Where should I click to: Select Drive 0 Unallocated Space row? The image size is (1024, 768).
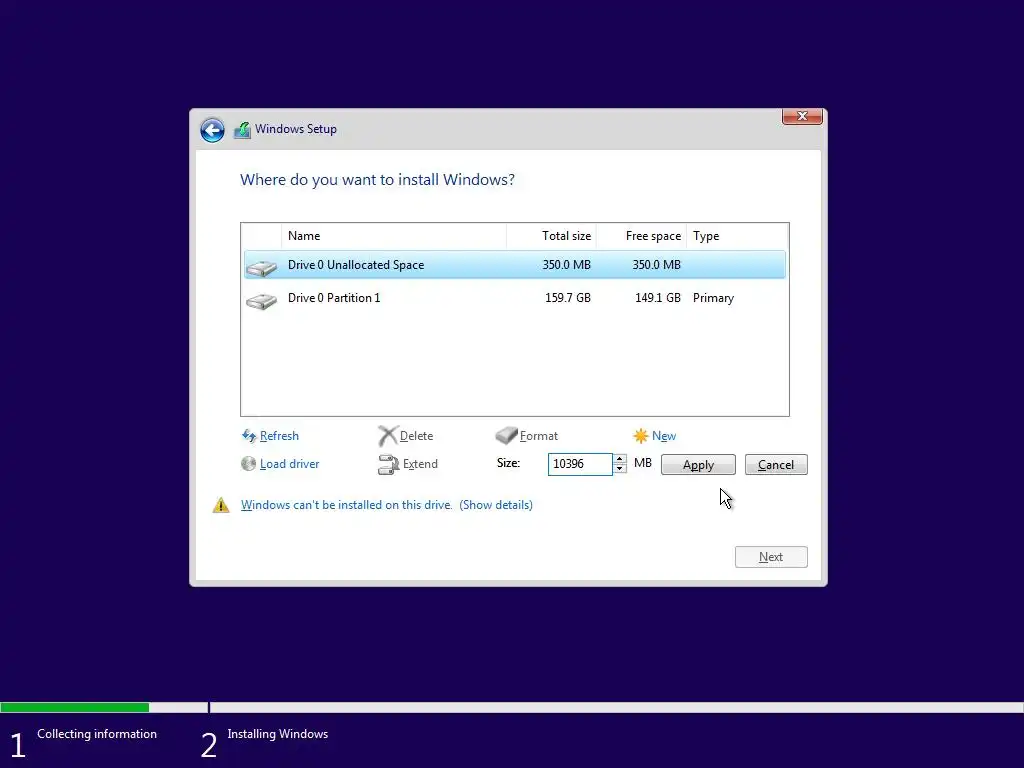point(515,264)
